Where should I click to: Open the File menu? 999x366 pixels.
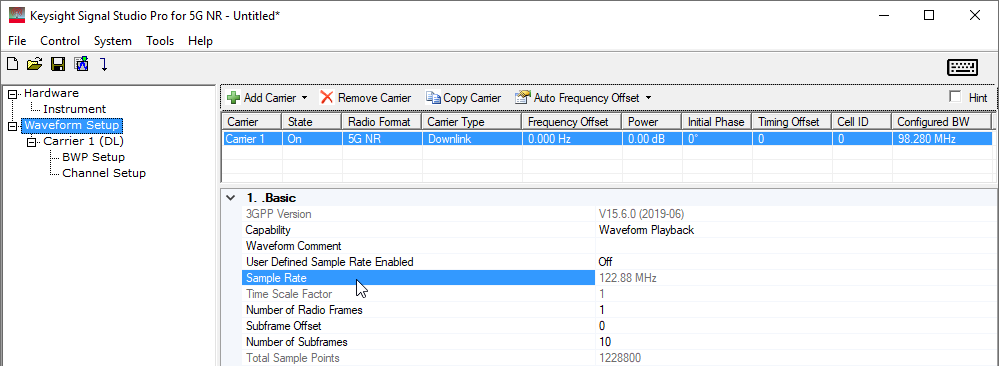17,41
